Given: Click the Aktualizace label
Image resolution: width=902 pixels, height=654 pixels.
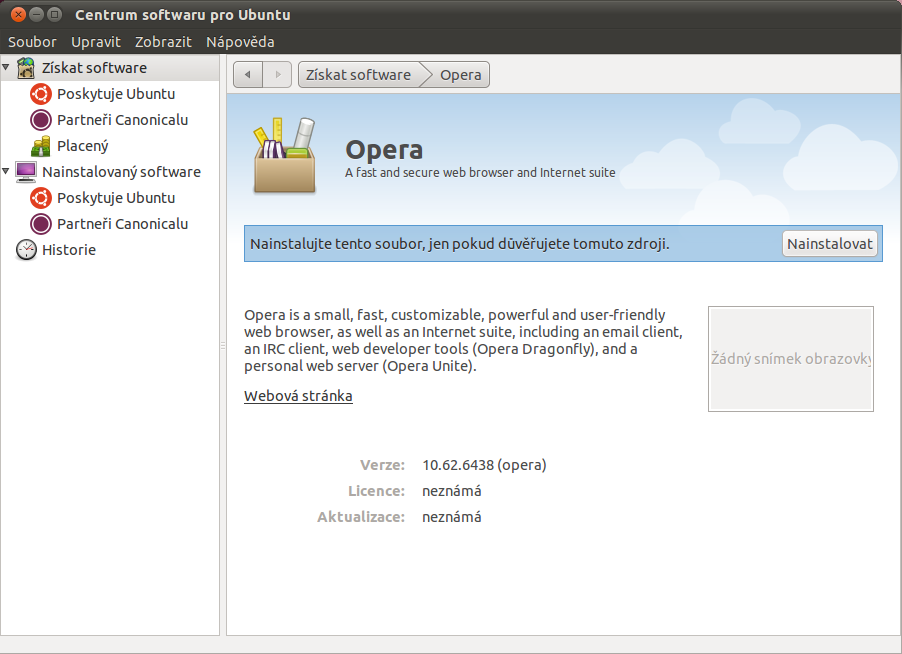Looking at the screenshot, I should click(361, 517).
